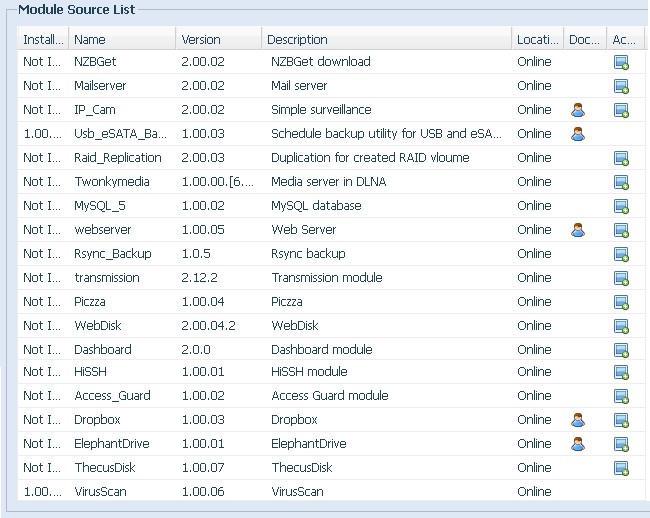
Task: Install ElephantDrive using action icon
Action: tap(621, 445)
